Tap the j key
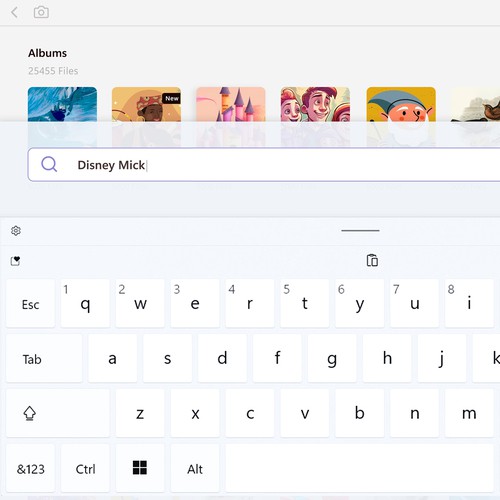The image size is (500, 500). tap(442, 358)
